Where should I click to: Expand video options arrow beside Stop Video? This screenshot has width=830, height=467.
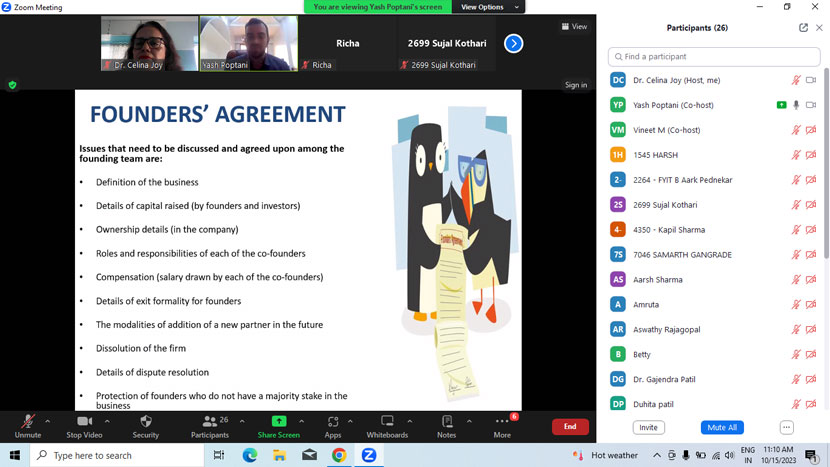coord(107,421)
